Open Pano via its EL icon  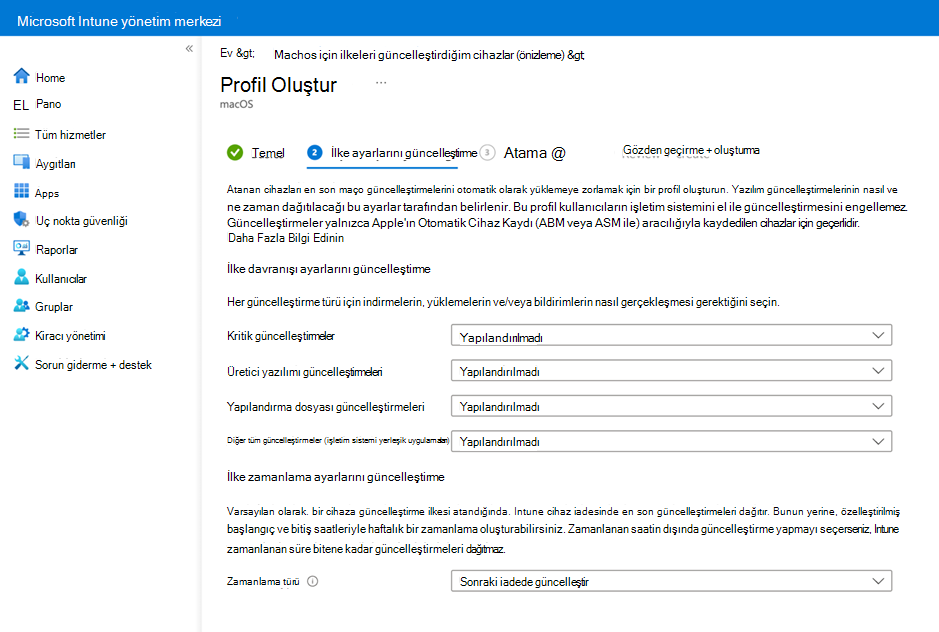pos(21,105)
